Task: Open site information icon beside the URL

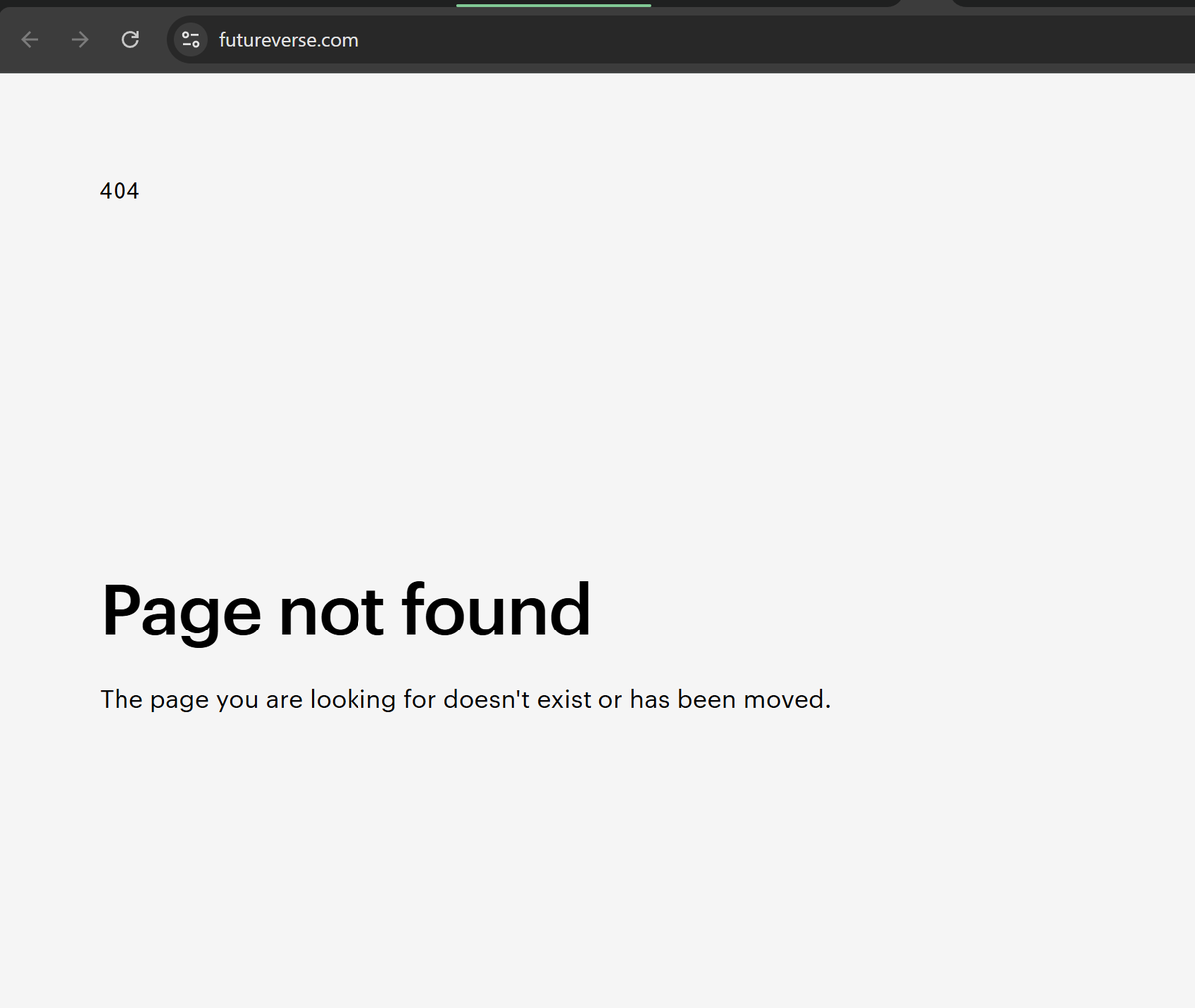Action: click(x=191, y=40)
